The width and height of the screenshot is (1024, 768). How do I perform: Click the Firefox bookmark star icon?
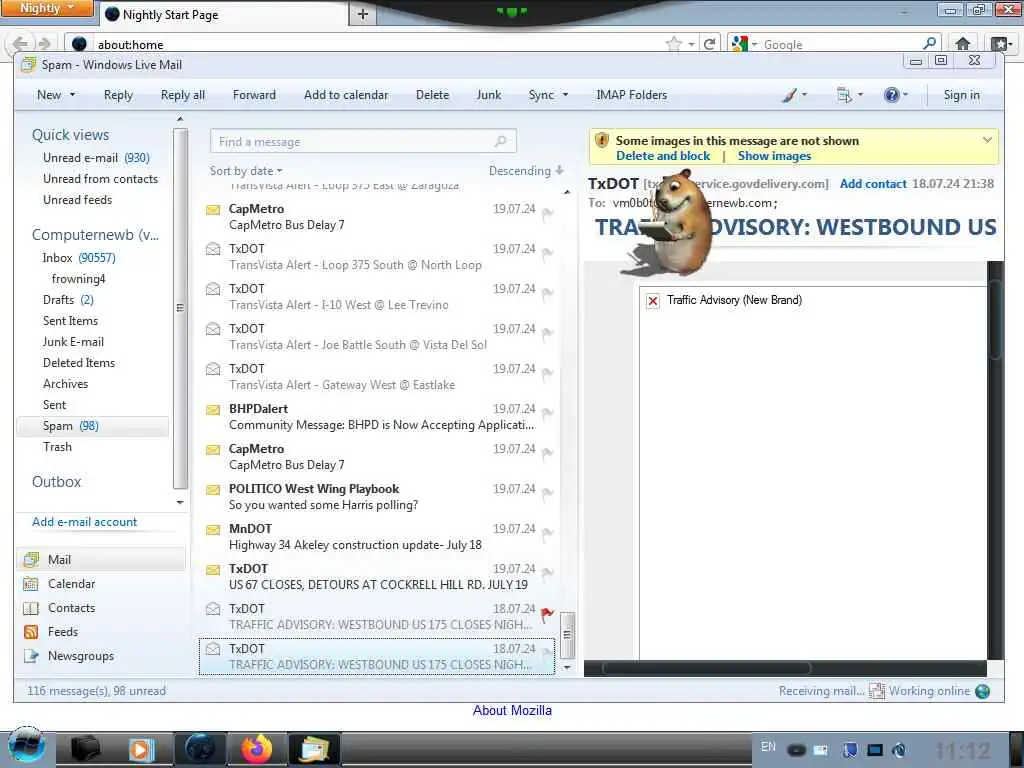[673, 44]
